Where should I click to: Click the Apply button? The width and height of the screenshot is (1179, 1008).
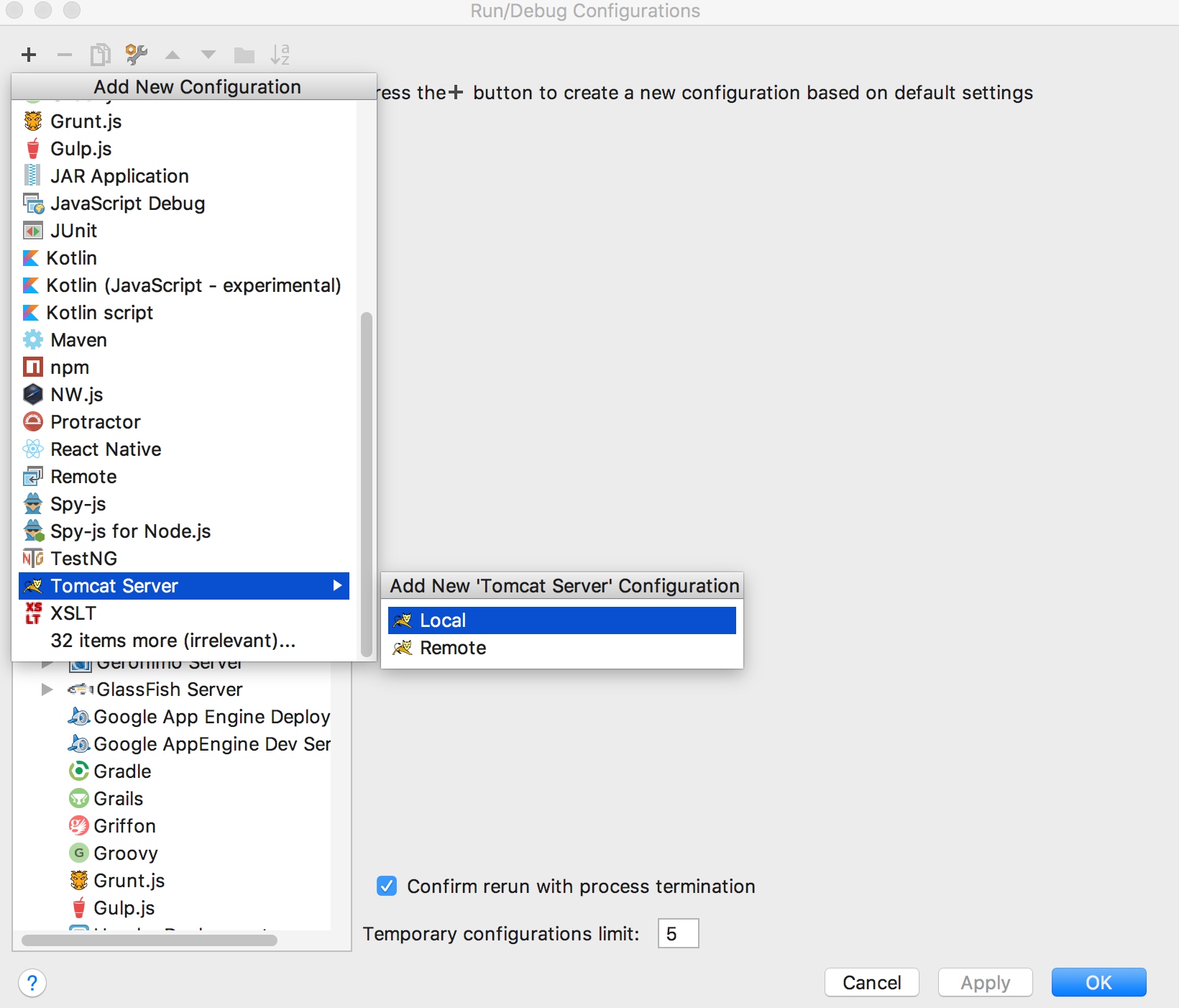click(x=985, y=982)
